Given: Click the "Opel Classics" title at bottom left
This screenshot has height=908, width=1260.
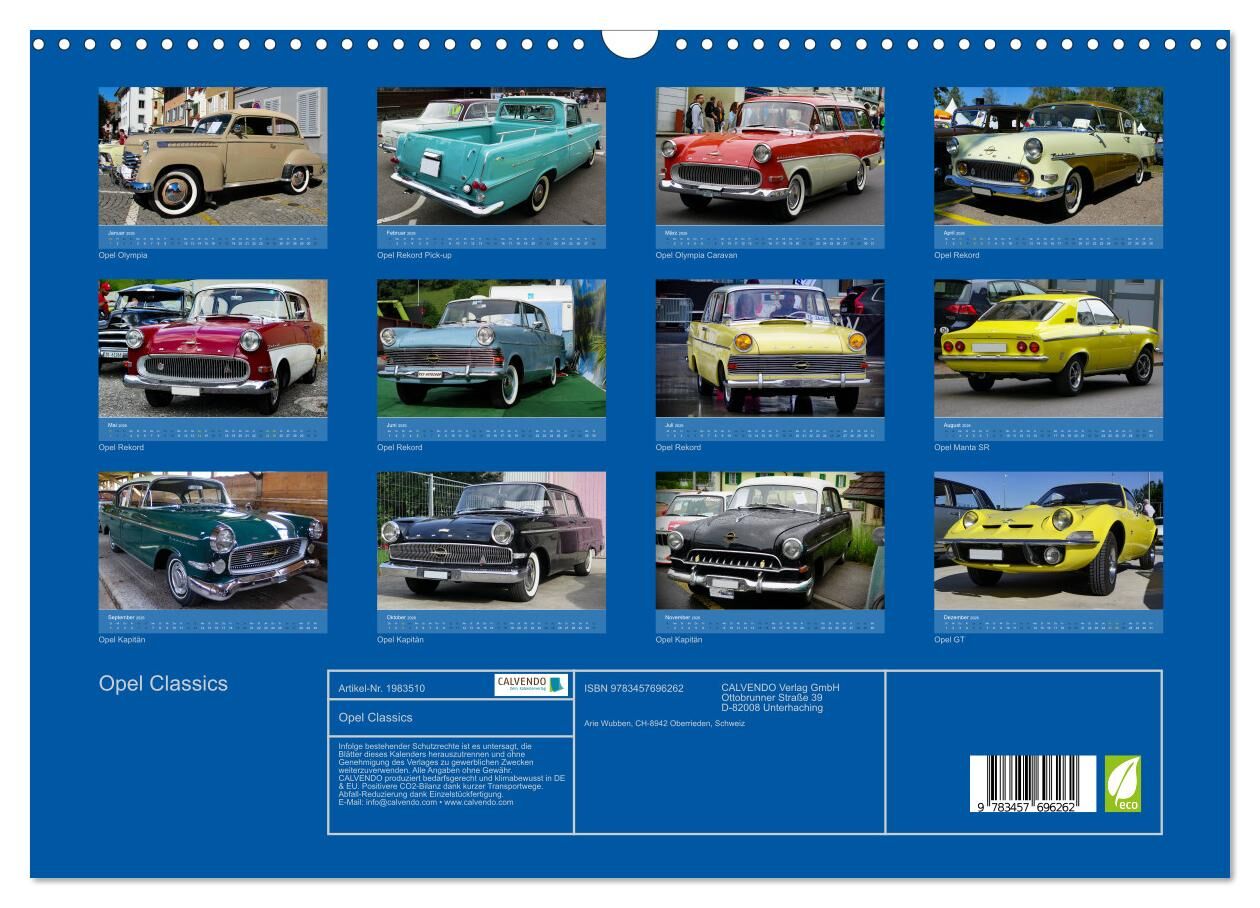Looking at the screenshot, I should coord(163,684).
